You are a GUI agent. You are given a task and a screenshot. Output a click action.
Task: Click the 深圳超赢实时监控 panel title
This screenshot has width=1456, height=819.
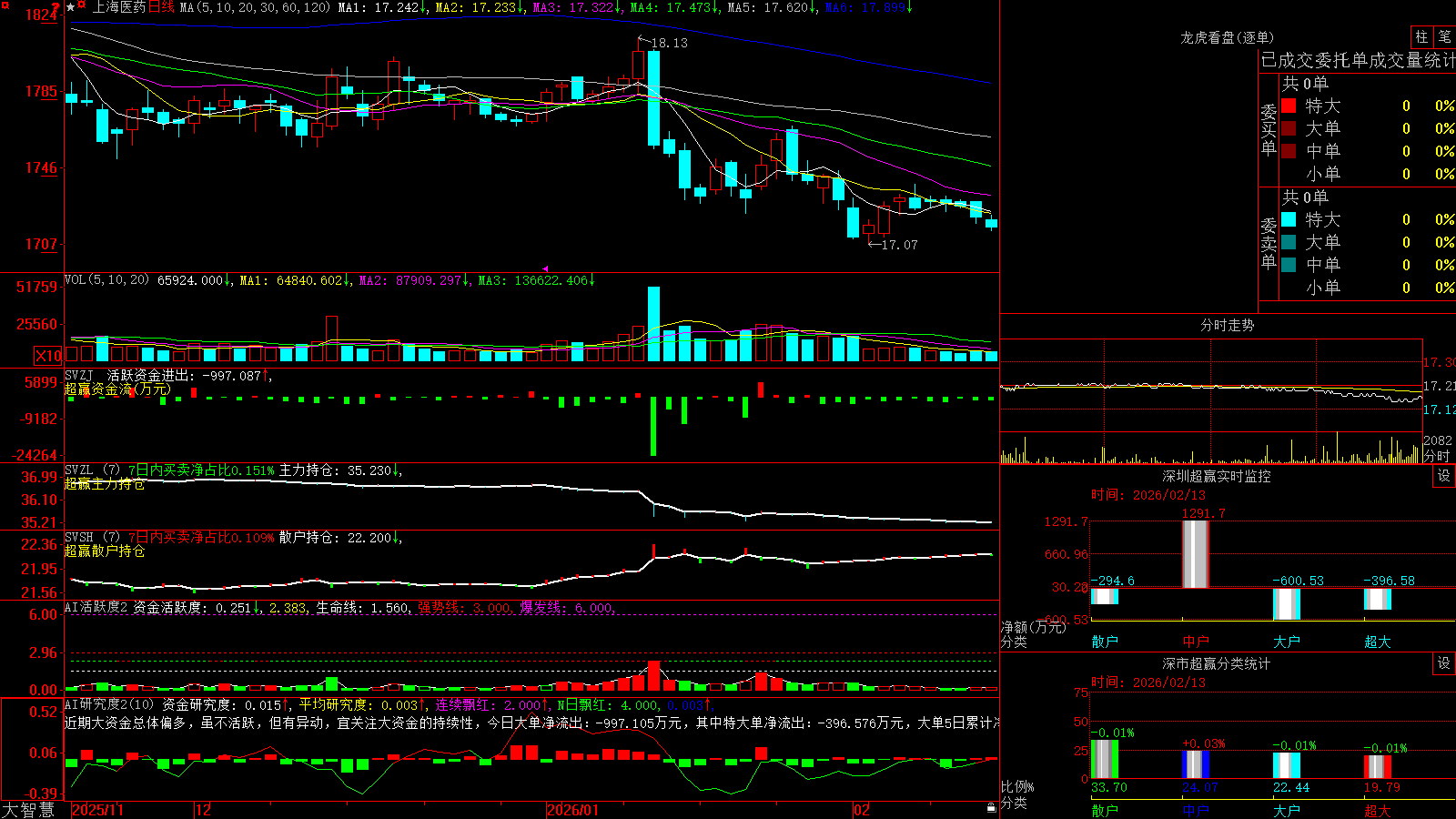[1217, 476]
